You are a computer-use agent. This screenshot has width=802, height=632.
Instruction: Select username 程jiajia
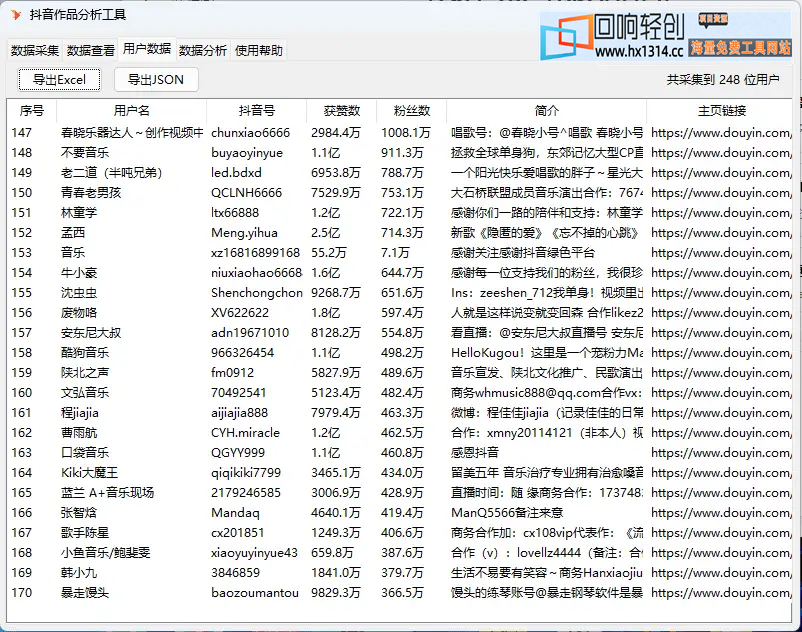click(80, 413)
